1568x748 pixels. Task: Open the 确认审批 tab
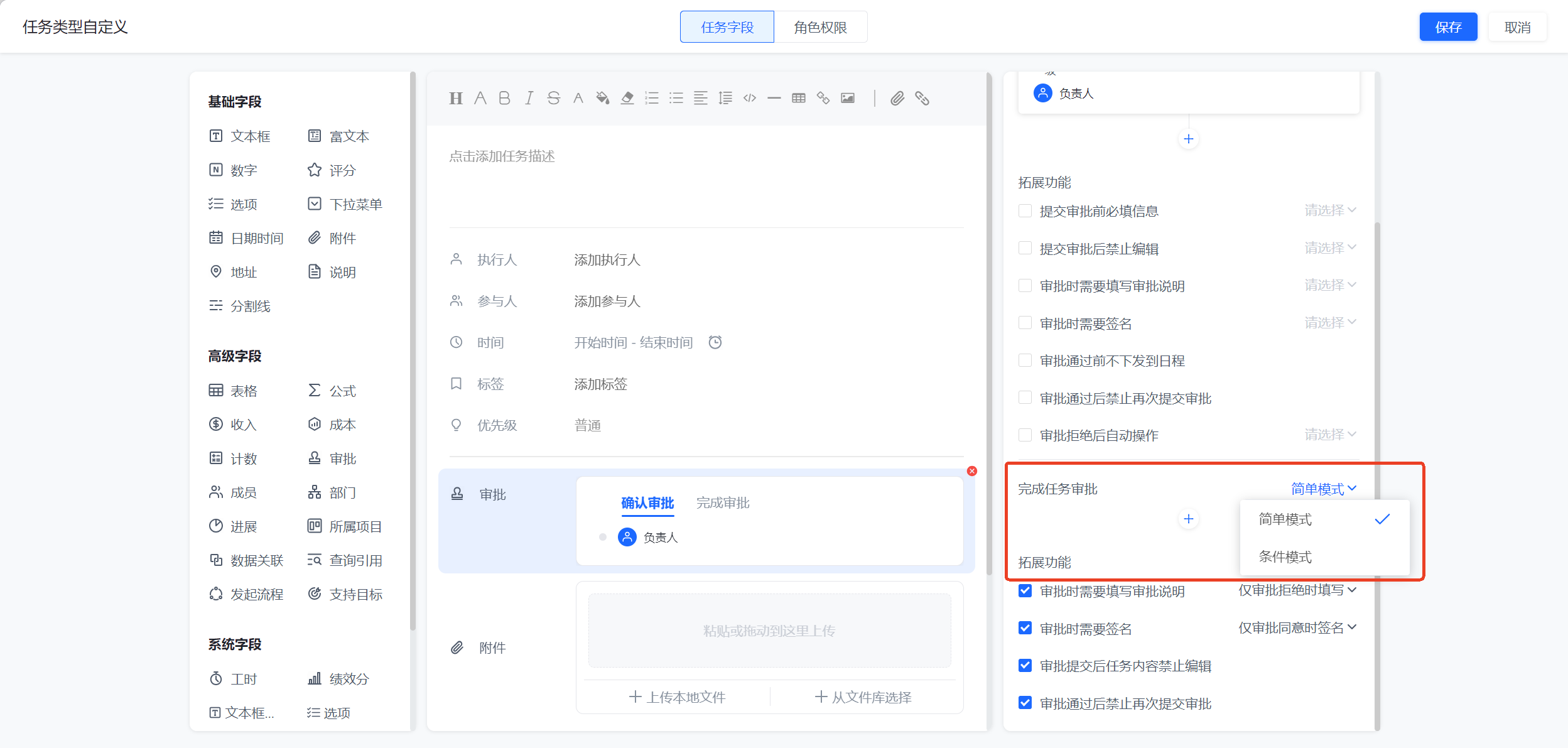point(647,503)
